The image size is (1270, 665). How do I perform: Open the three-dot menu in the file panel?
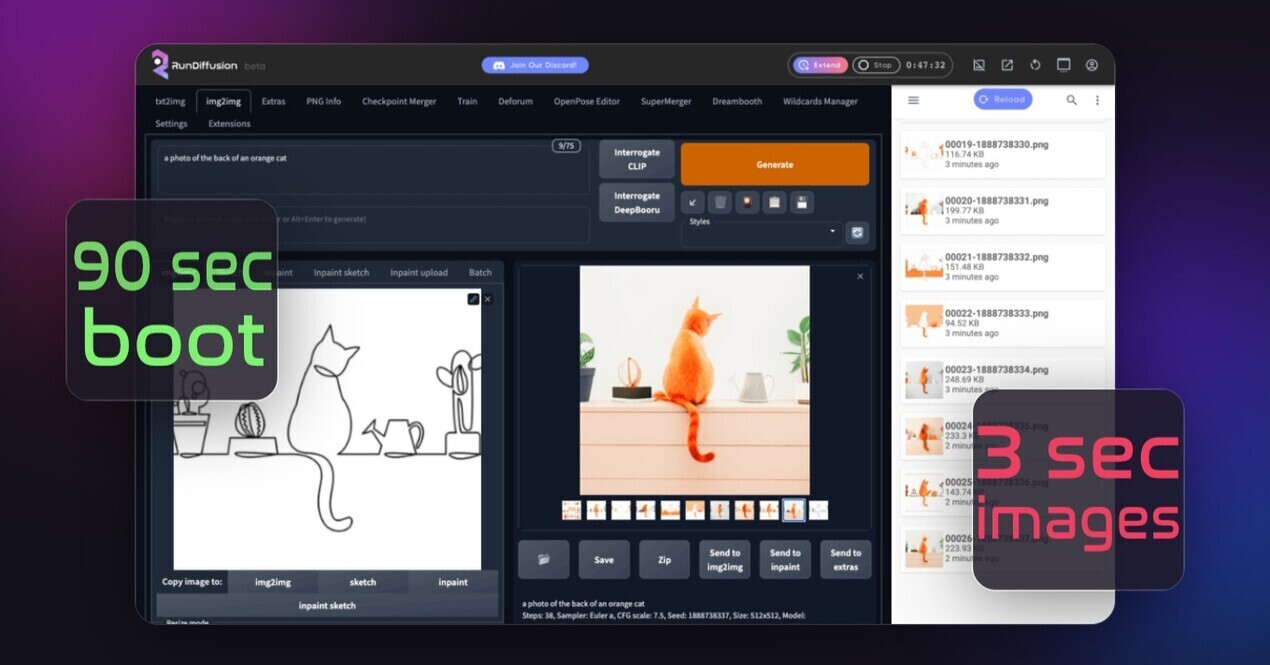(x=1097, y=99)
